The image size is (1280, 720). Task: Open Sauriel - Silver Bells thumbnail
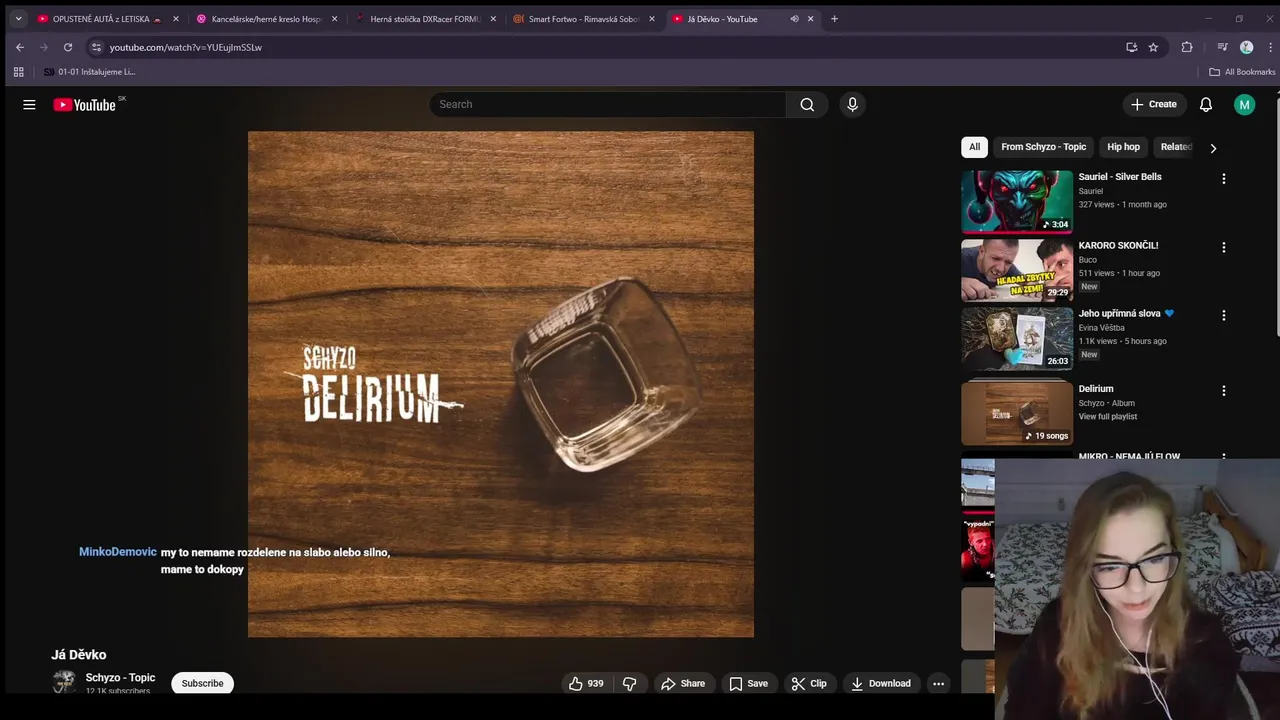1017,201
